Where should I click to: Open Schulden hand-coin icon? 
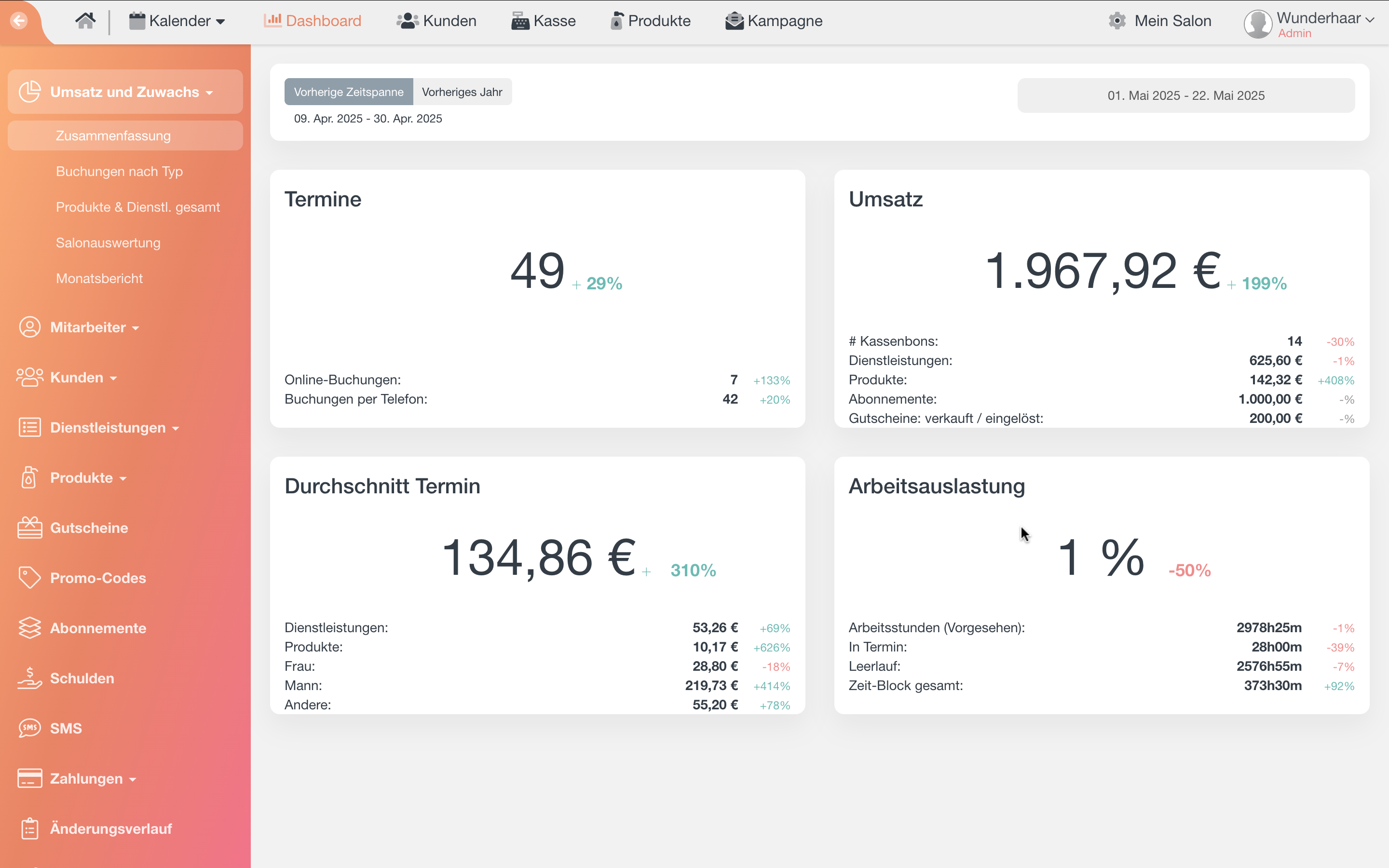(x=29, y=678)
